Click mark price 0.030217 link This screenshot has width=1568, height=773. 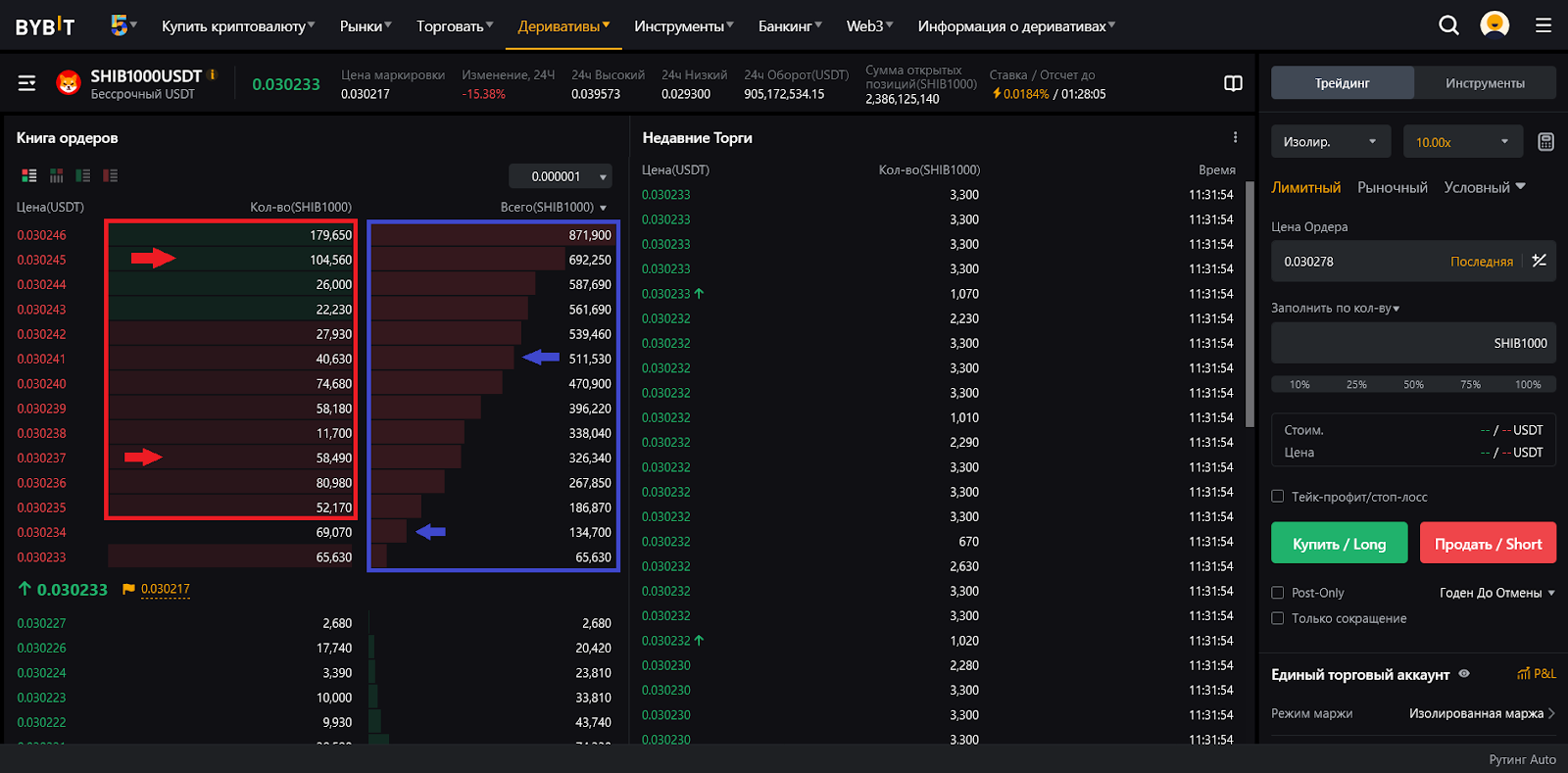coord(166,589)
